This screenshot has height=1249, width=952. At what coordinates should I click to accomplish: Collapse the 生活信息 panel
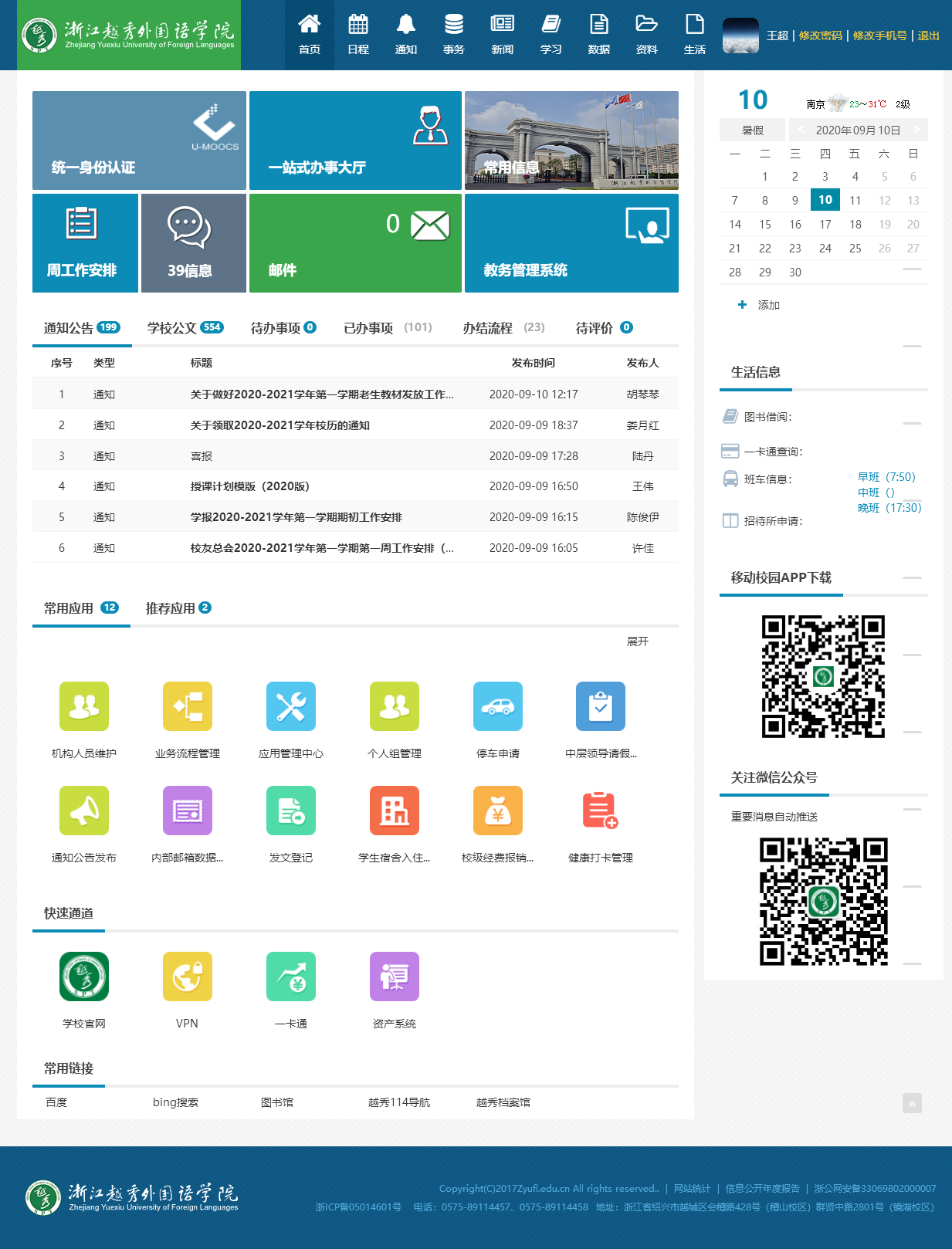[x=912, y=347]
